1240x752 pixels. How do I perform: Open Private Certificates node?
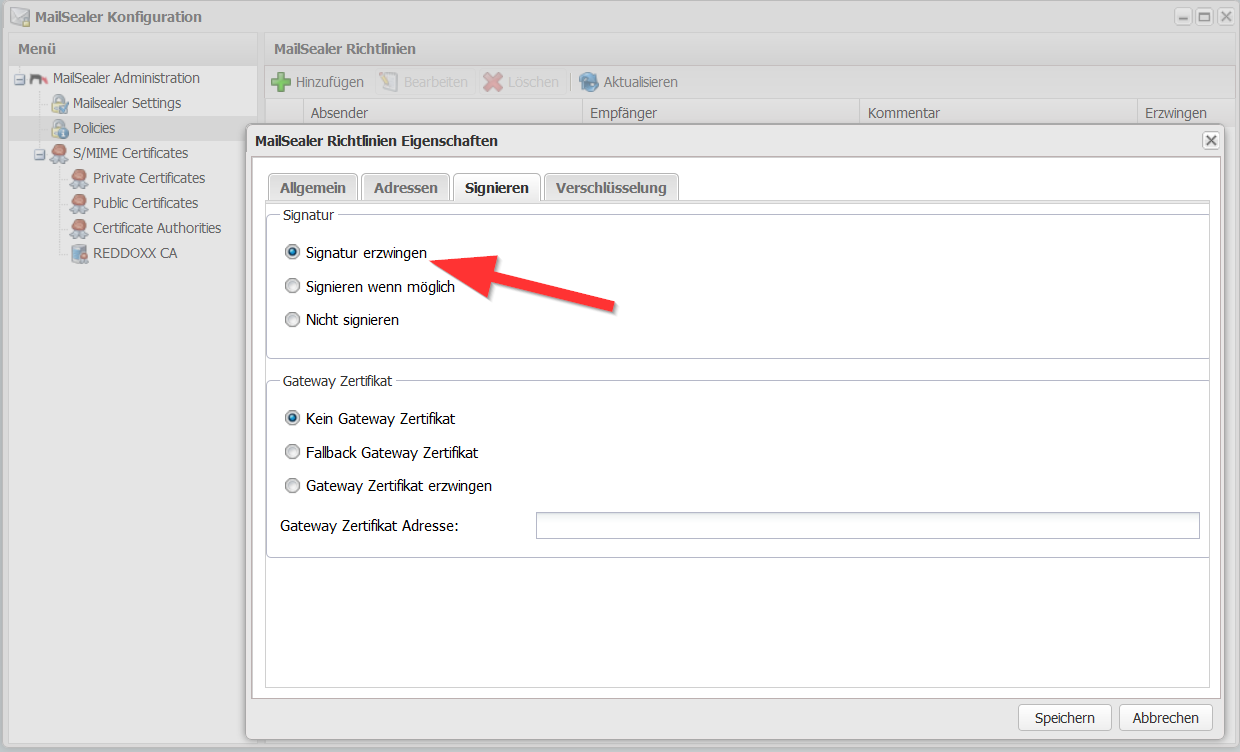pos(148,178)
